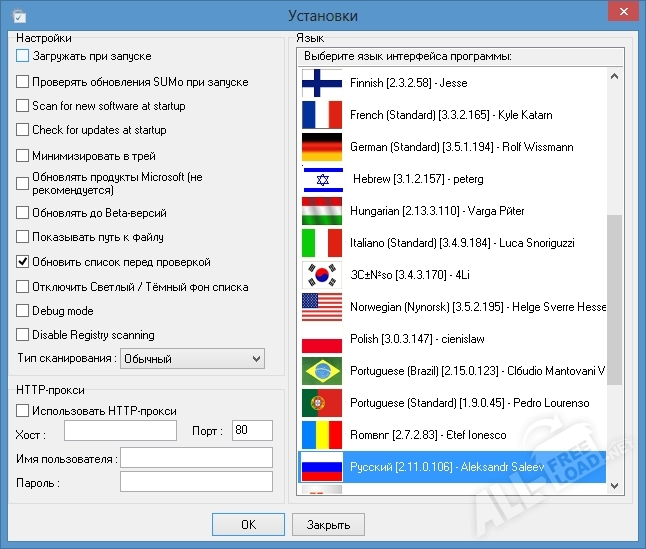Click the Hungarian flag icon
Screen dimensions: 646x549
(x=321, y=211)
